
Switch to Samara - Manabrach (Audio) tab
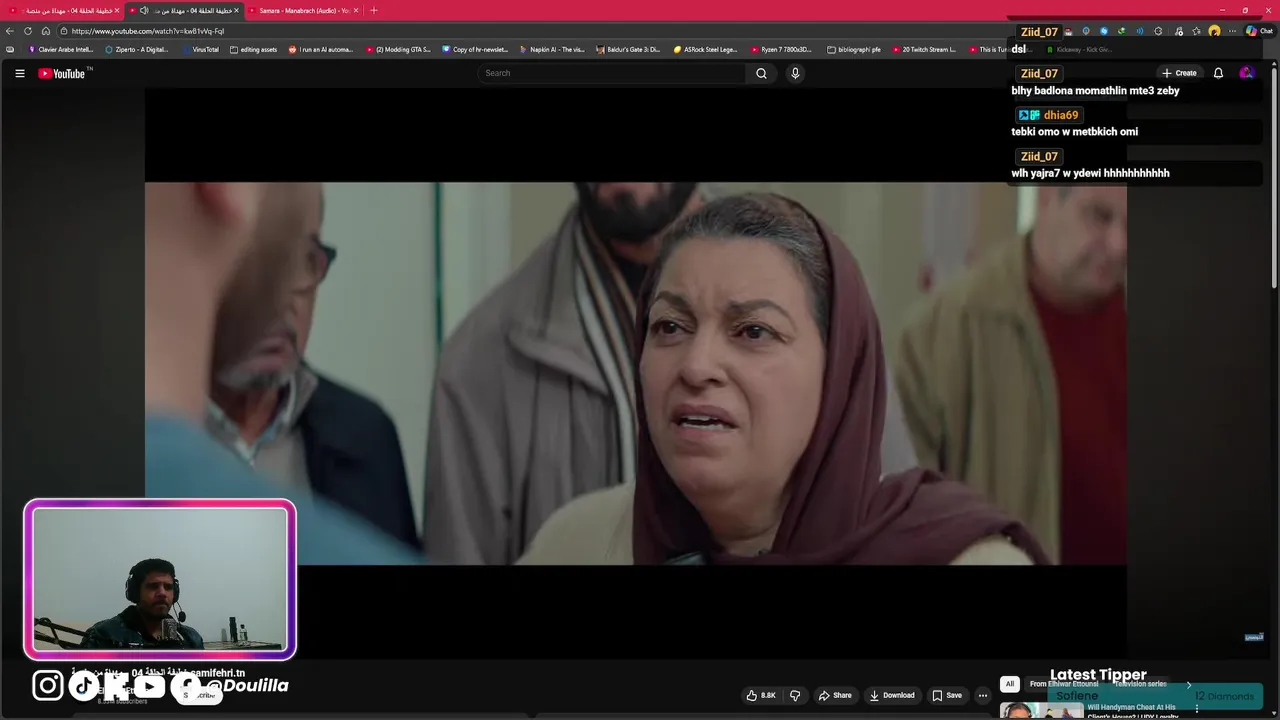point(304,10)
